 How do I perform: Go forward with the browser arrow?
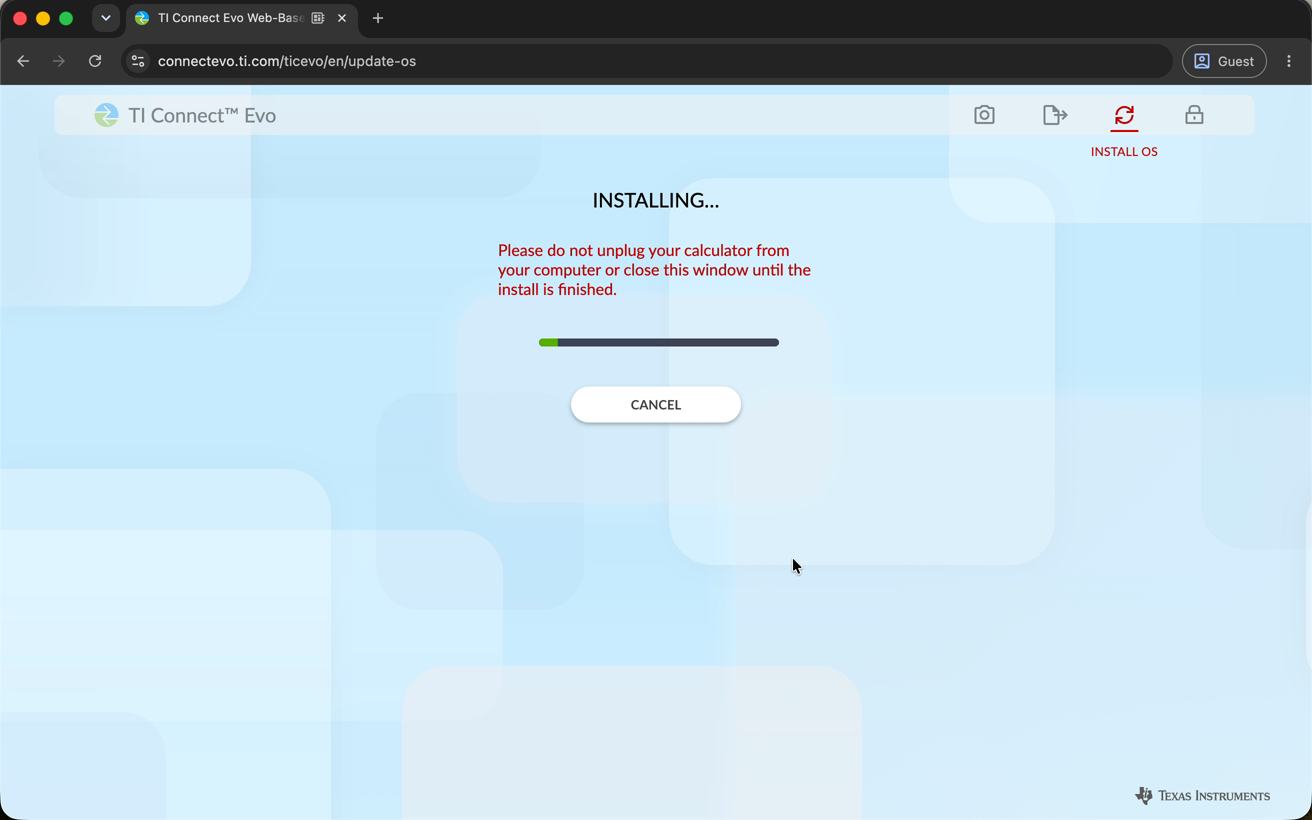[x=59, y=61]
